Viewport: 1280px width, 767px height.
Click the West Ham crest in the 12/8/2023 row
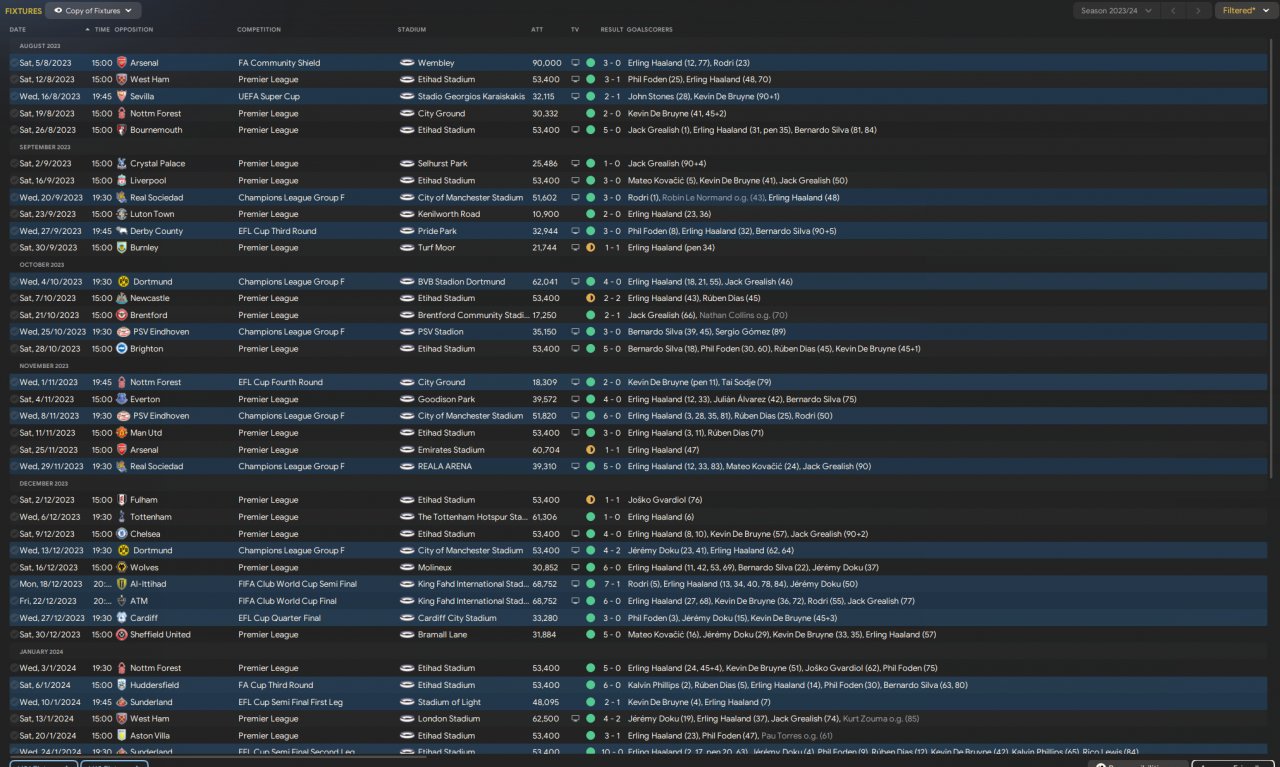(x=122, y=80)
